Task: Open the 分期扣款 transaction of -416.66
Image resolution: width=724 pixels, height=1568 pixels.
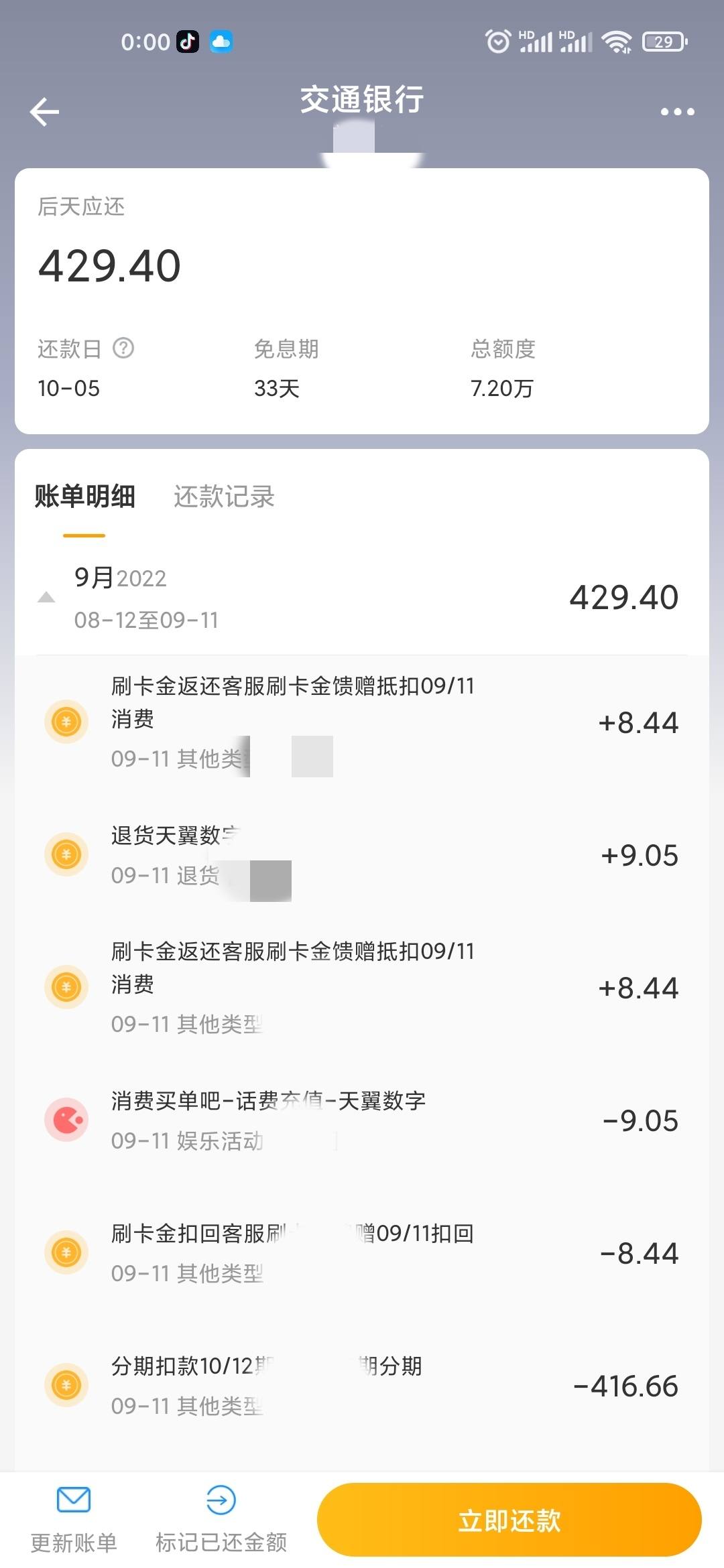Action: tap(362, 1386)
